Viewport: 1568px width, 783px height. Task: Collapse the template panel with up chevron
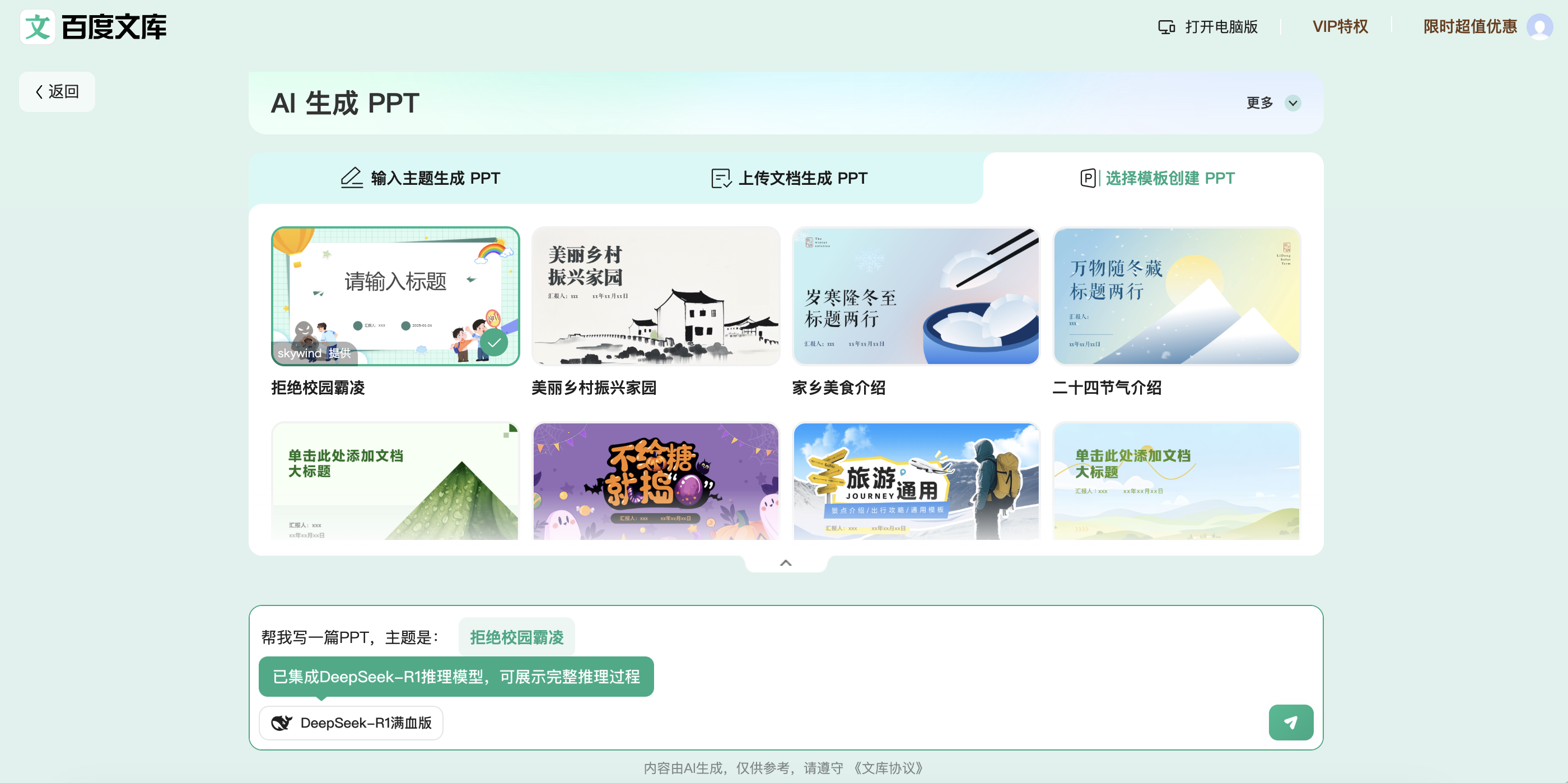(785, 562)
